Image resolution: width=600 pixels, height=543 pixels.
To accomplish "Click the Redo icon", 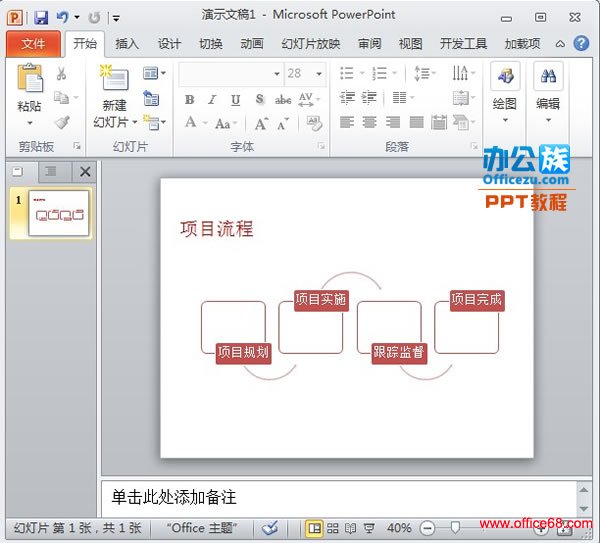I will (x=94, y=18).
